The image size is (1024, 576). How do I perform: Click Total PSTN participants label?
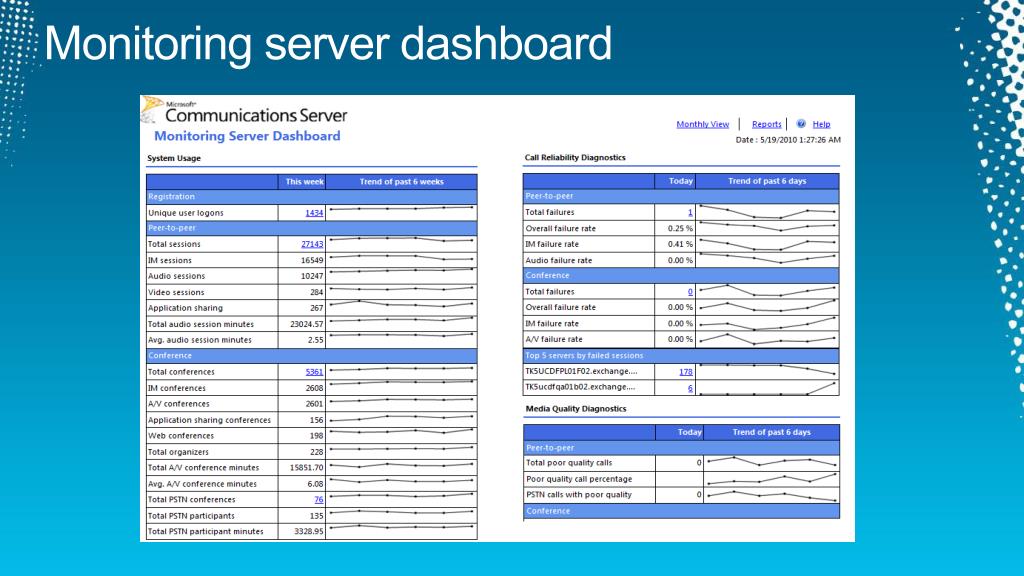(x=191, y=516)
